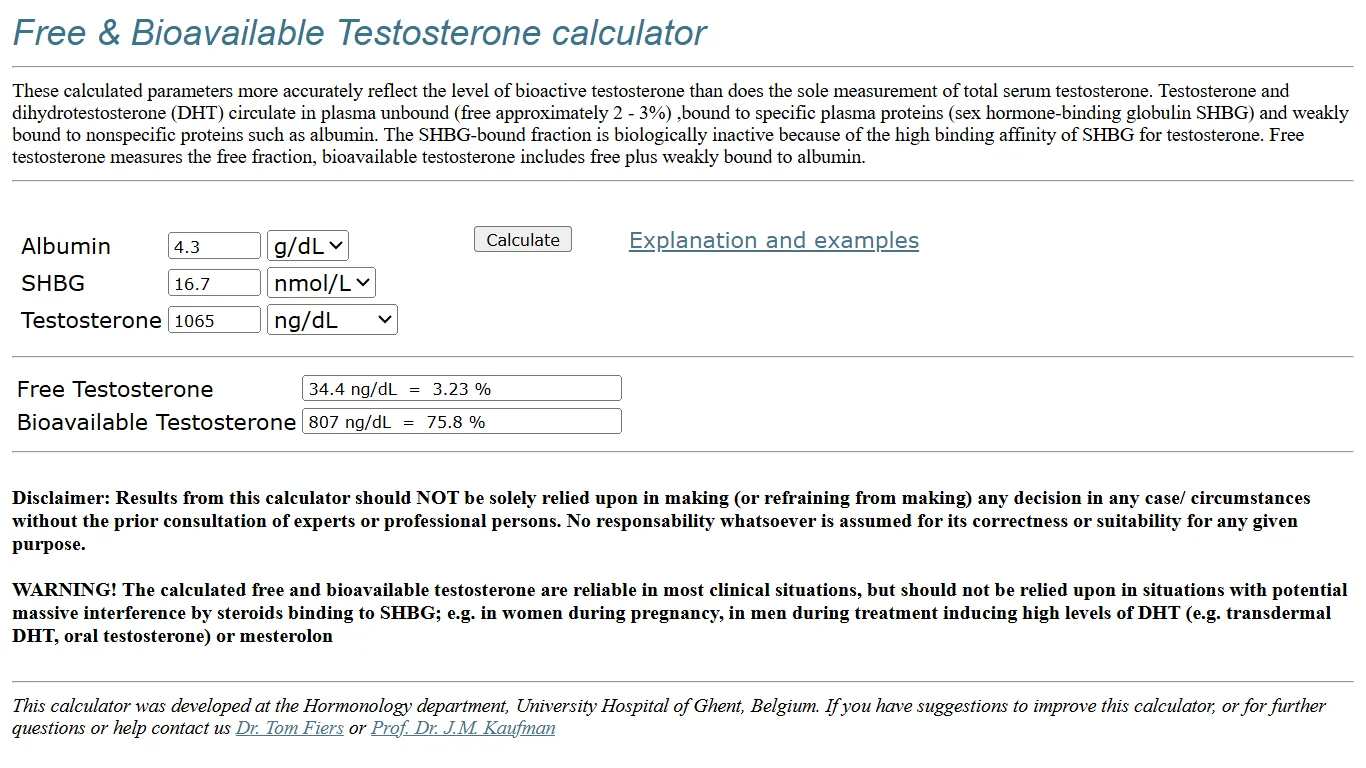Click the page title heading

359,33
